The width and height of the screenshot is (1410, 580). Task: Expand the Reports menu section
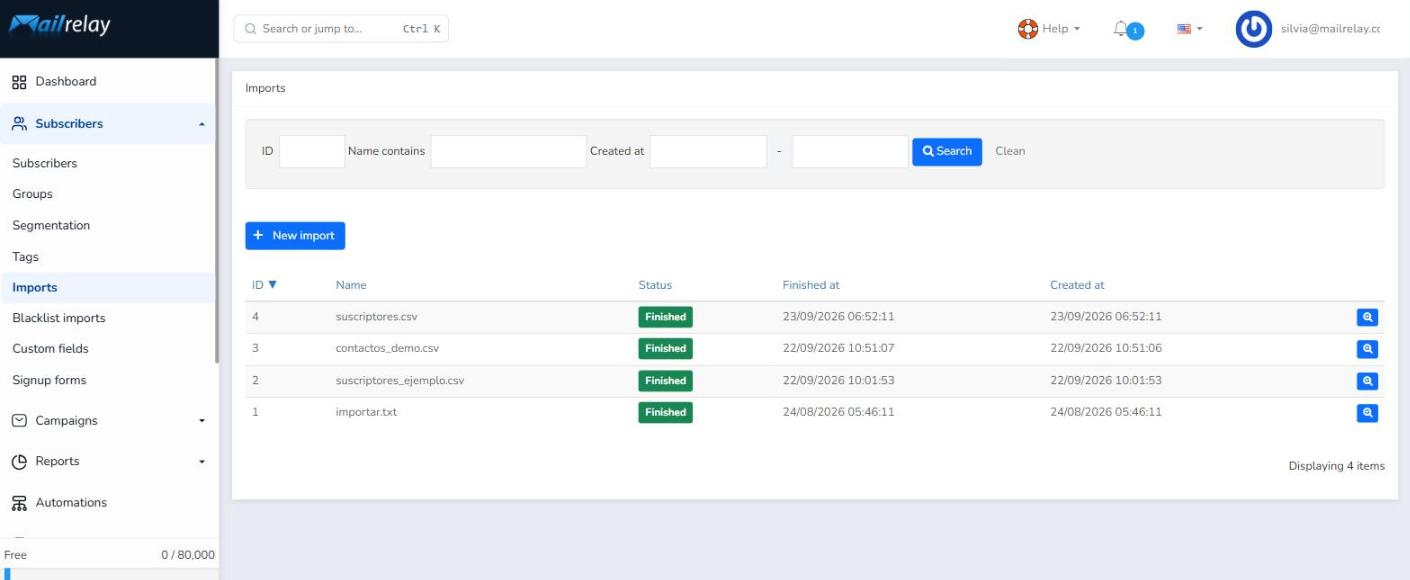point(202,463)
